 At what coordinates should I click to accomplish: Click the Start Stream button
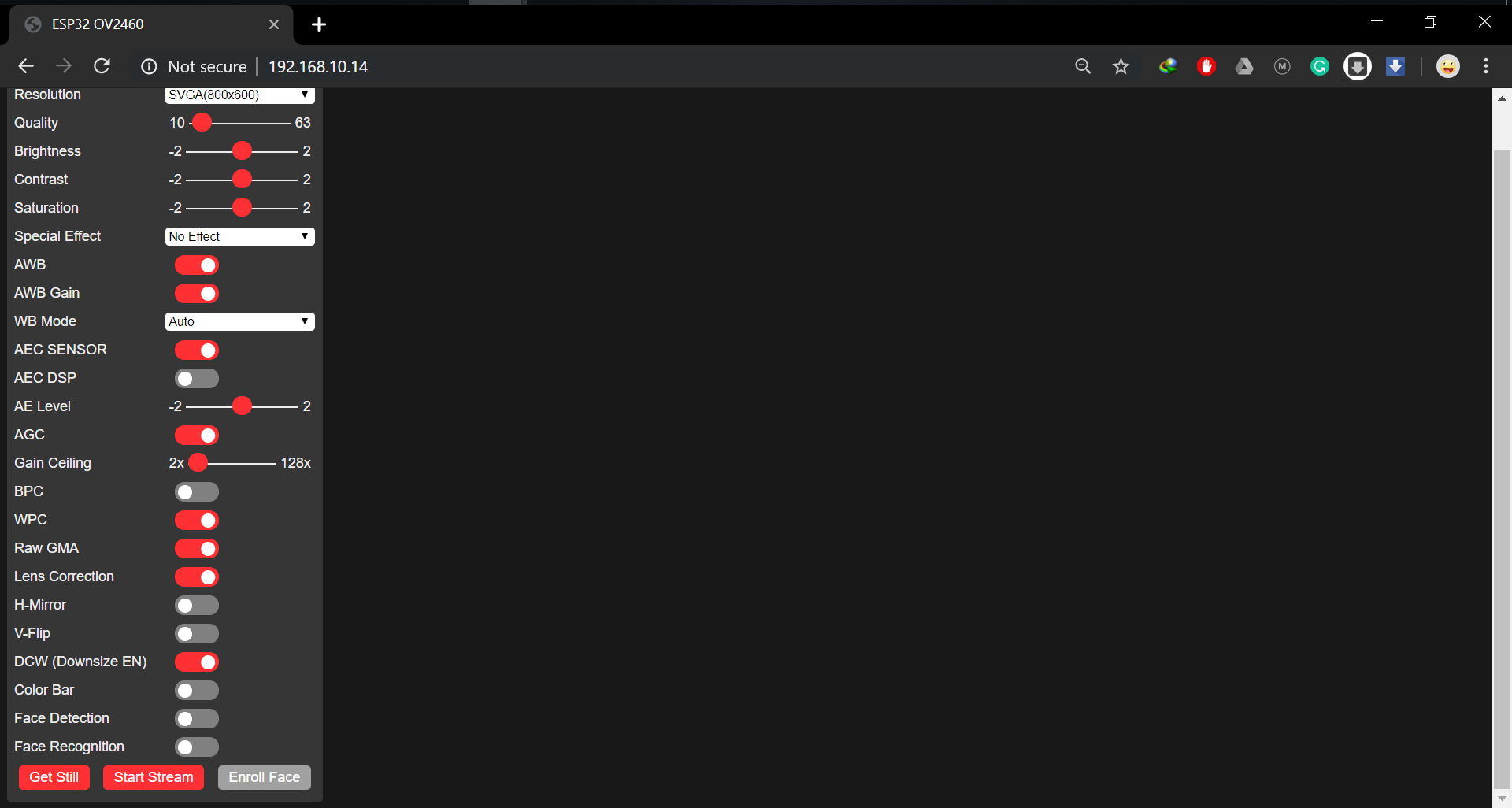click(x=153, y=777)
